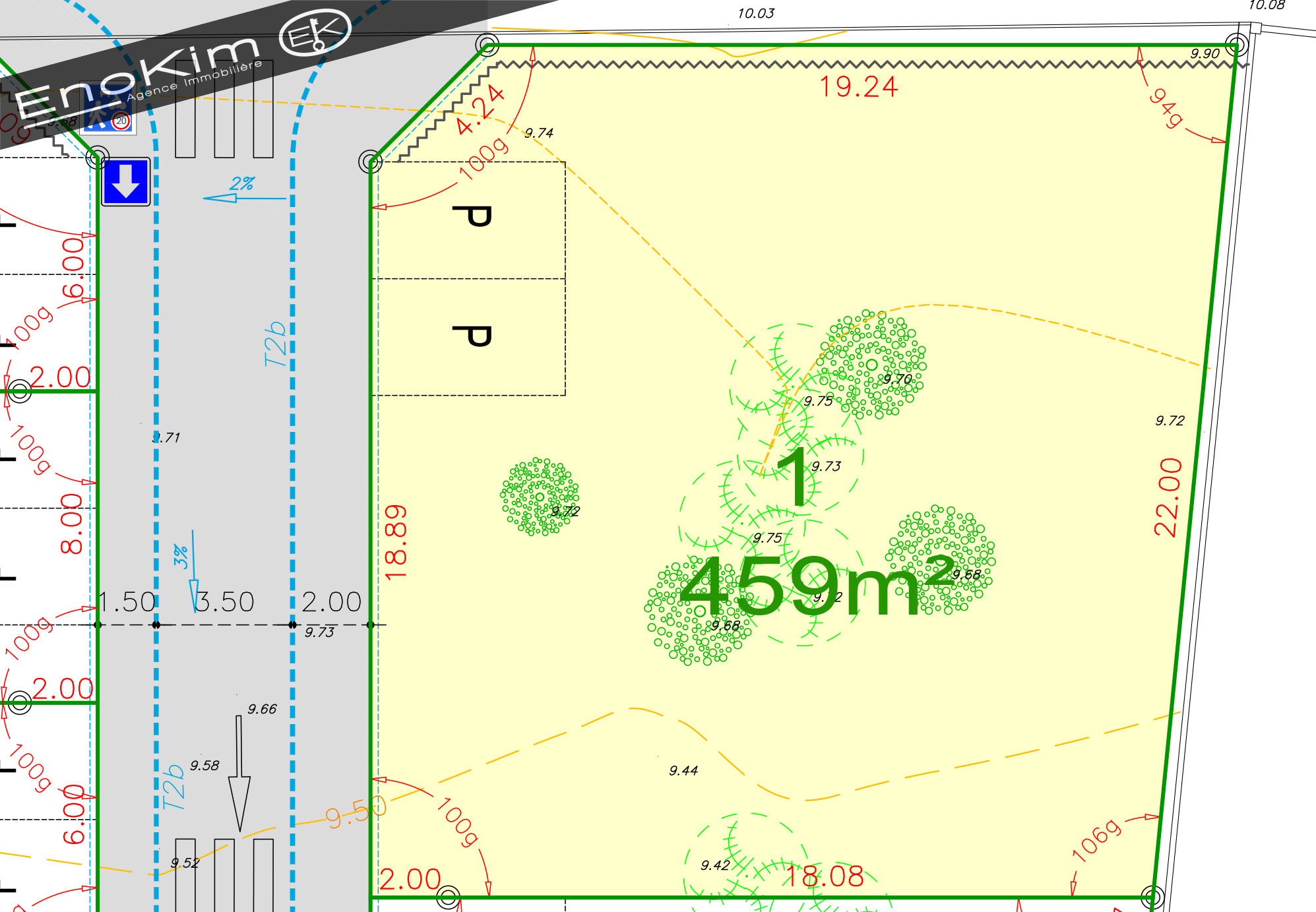Click the upper parking space P symbol
1316x912 pixels.
pos(472,216)
